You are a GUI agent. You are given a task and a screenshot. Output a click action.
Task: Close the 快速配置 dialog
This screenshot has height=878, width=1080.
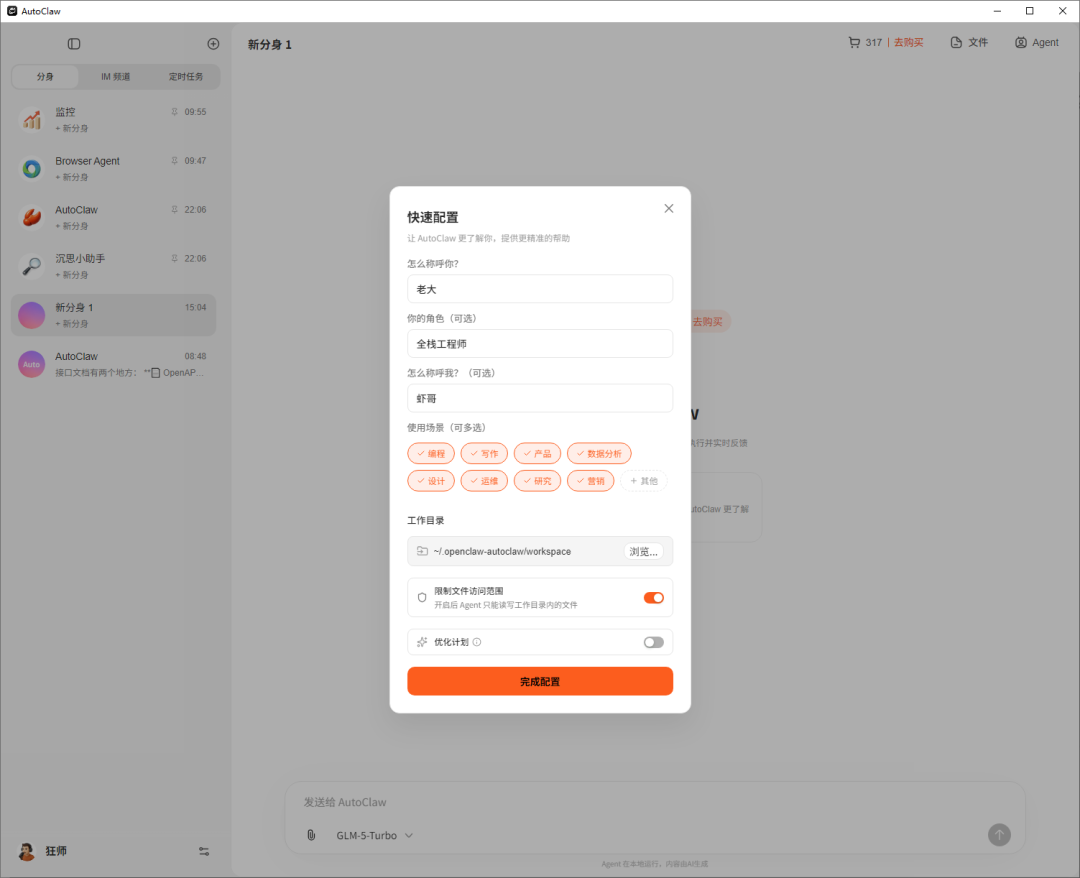[669, 209]
